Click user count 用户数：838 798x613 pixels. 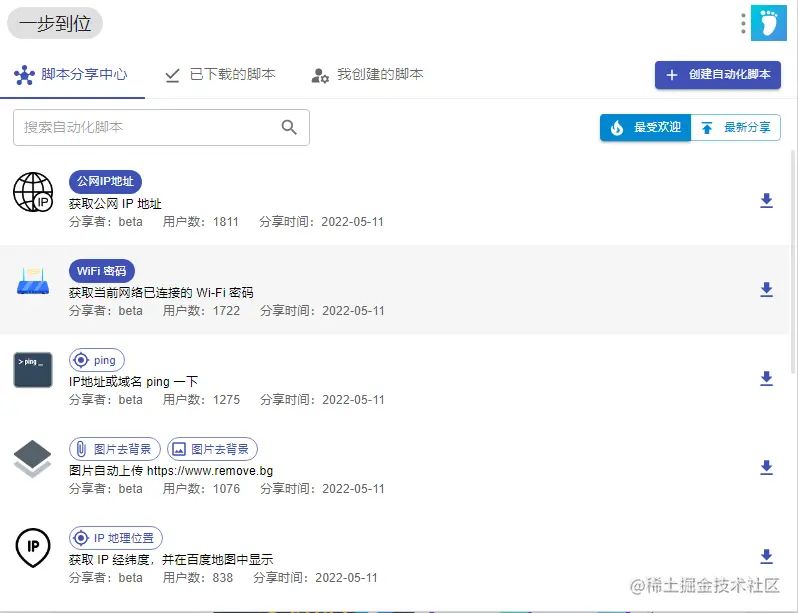[197, 578]
